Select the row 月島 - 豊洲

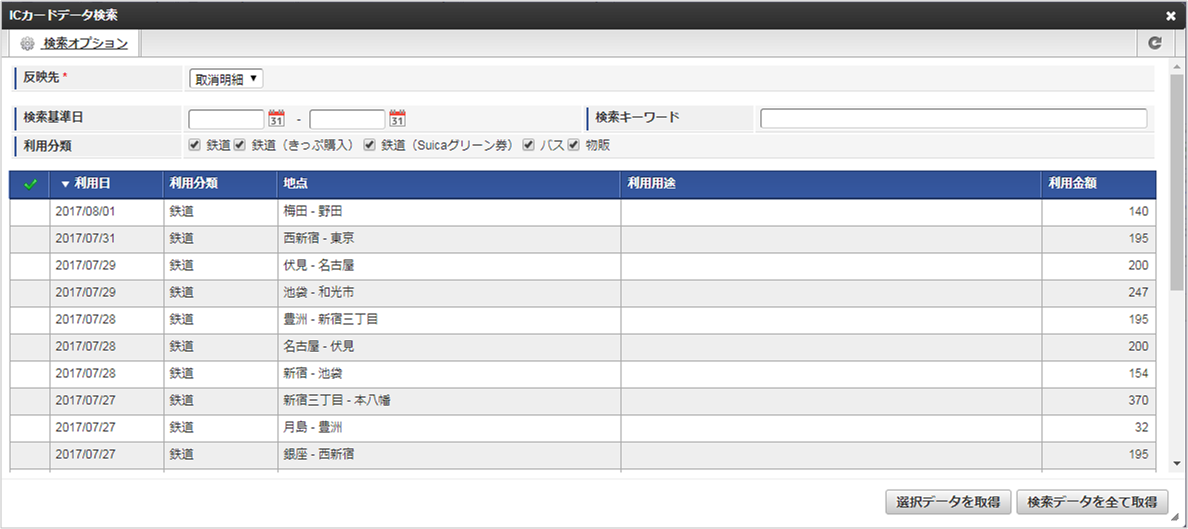(x=583, y=427)
